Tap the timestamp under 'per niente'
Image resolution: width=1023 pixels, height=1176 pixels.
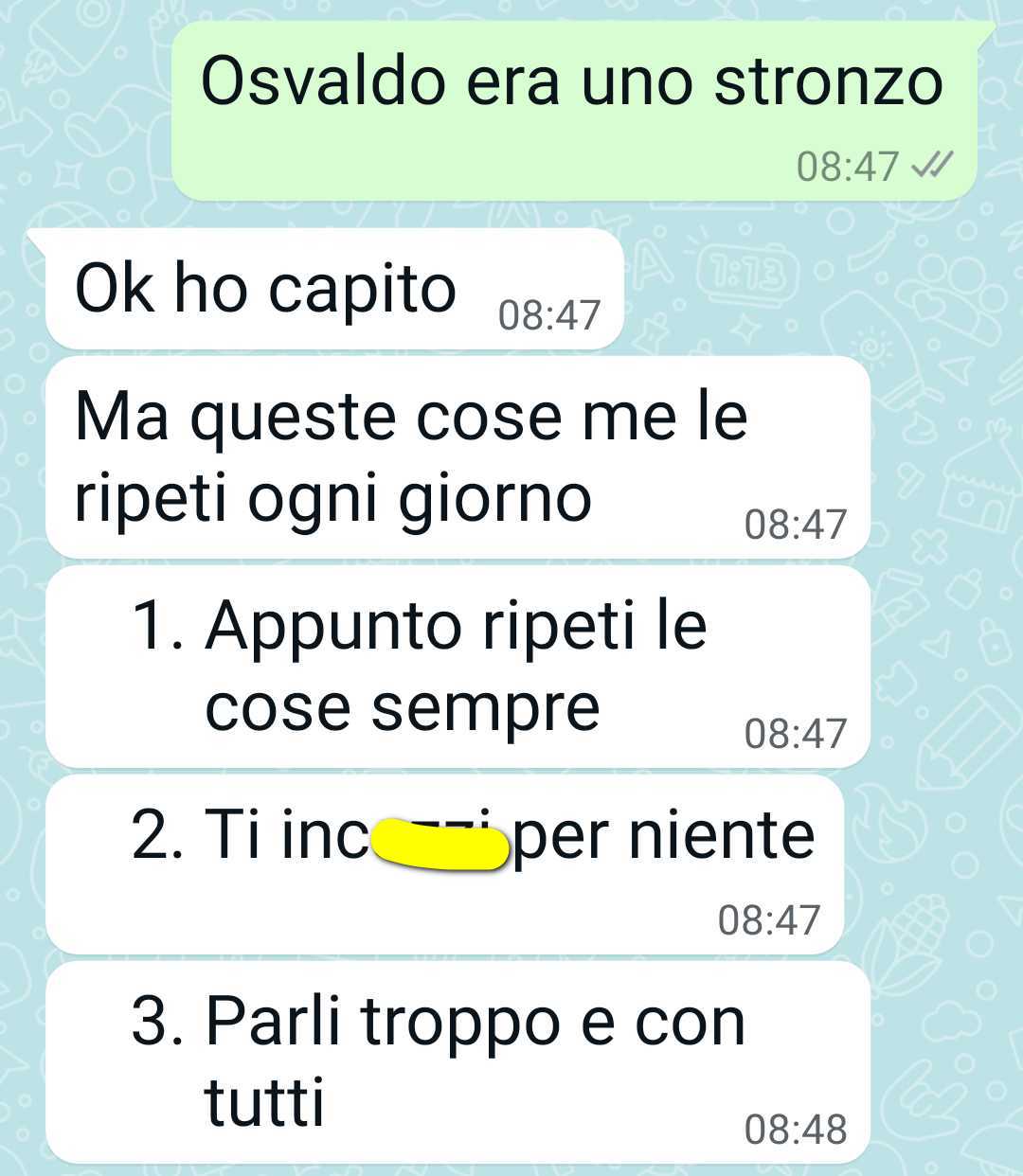(x=769, y=919)
